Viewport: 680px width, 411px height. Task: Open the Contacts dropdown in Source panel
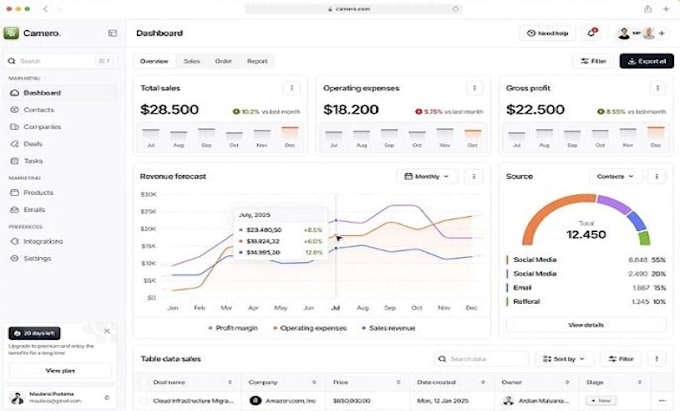point(615,176)
